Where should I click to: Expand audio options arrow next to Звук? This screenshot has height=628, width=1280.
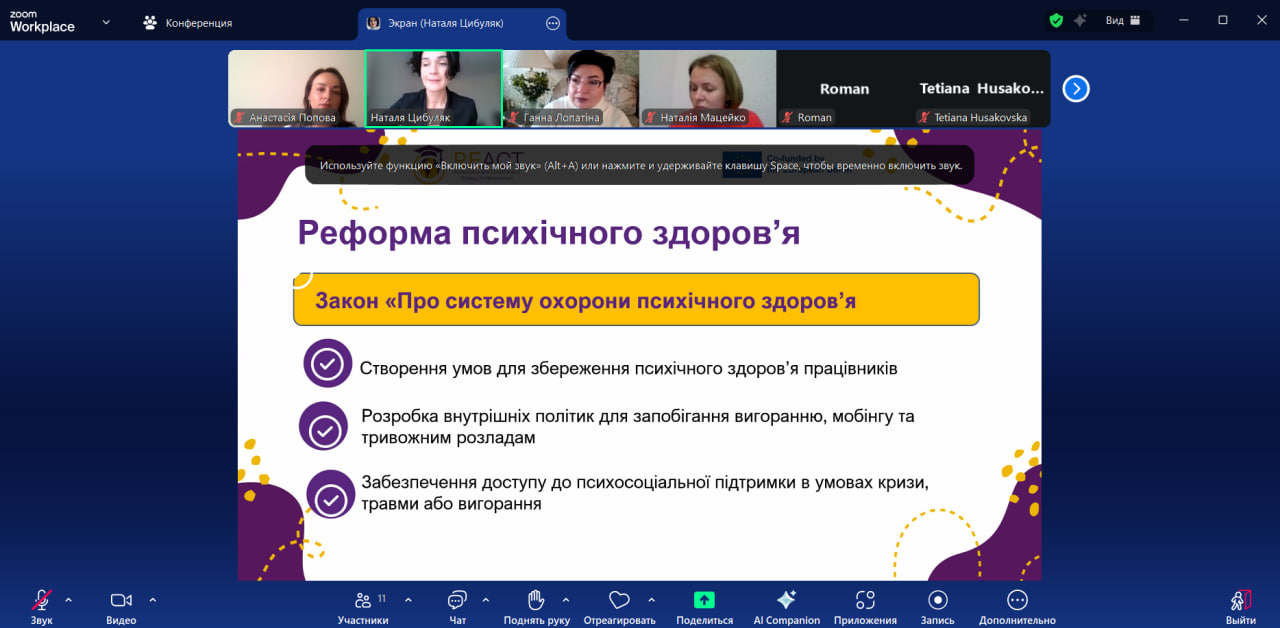68,600
